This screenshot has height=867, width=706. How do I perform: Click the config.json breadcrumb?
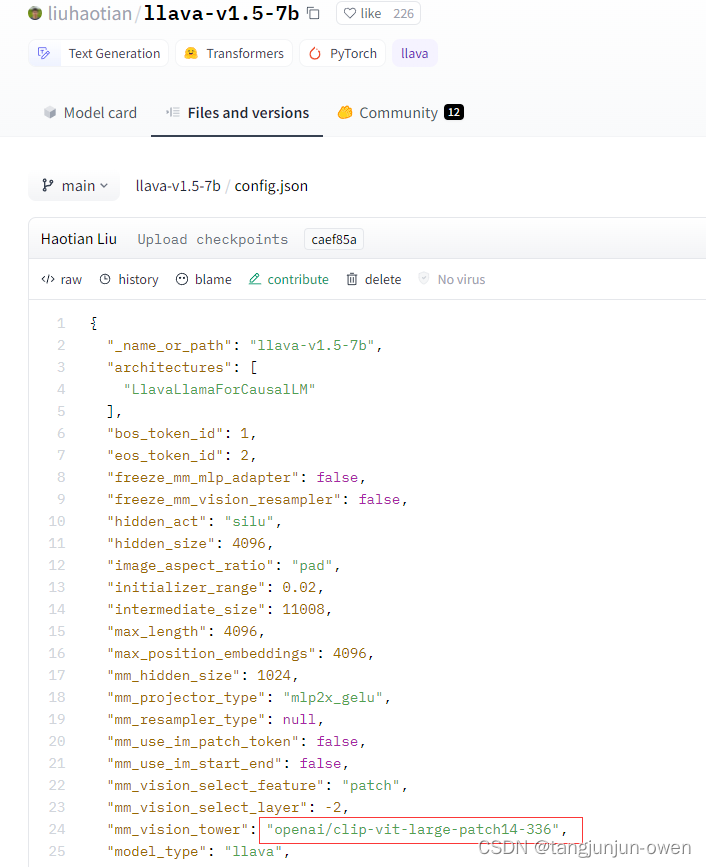click(271, 186)
